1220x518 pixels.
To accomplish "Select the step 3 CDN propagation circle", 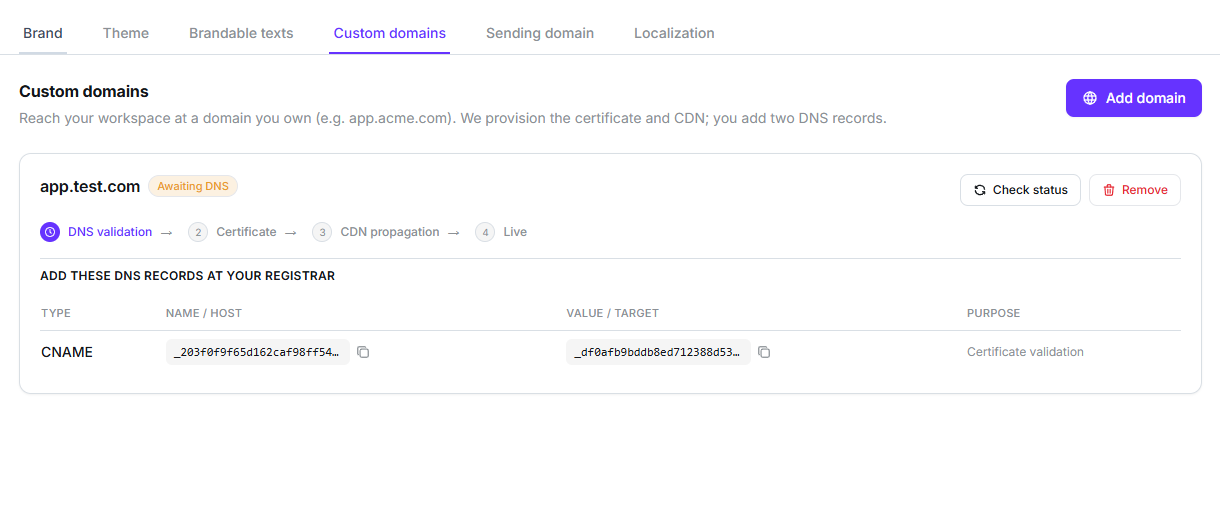I will [322, 232].
